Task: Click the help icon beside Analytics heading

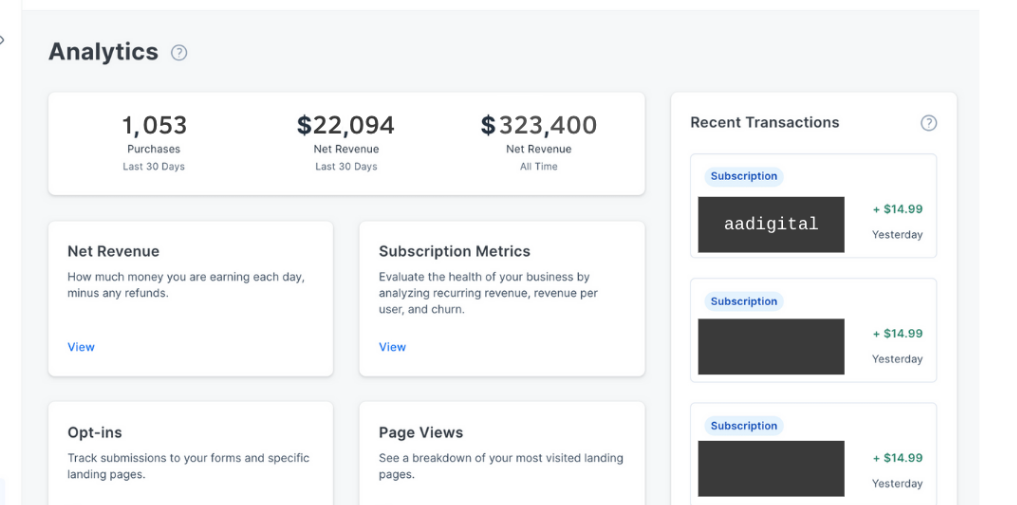Action: tap(179, 53)
